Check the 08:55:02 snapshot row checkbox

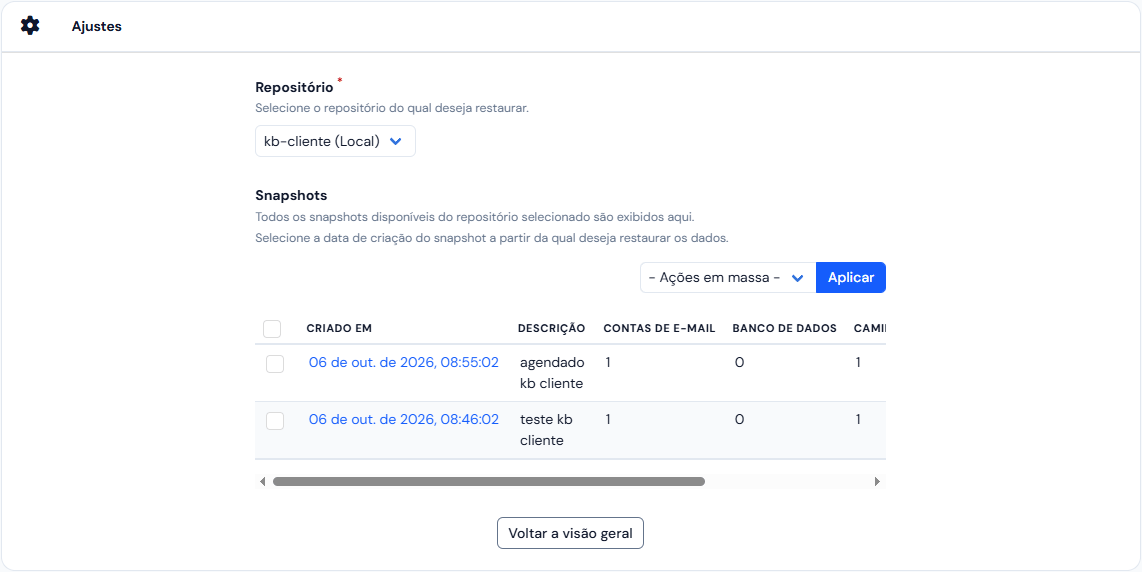(x=275, y=364)
